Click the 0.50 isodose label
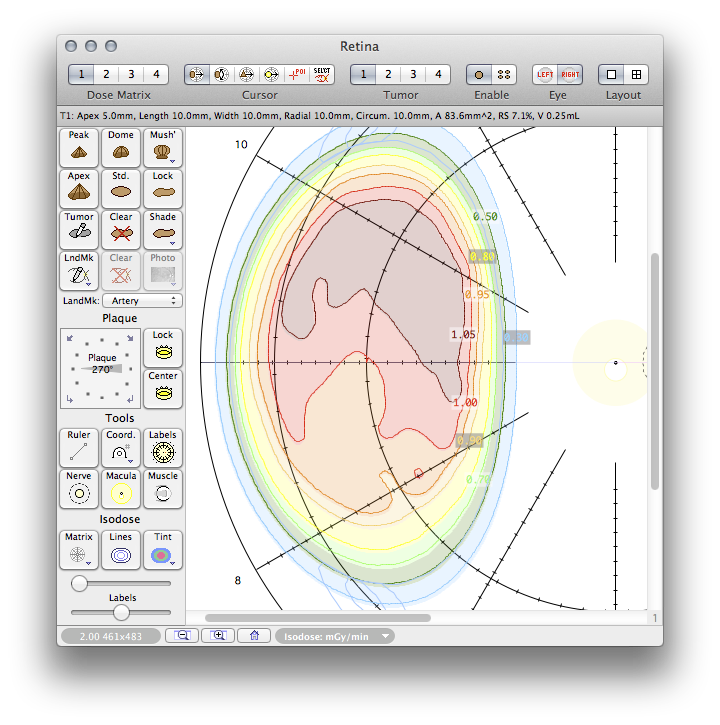The width and height of the screenshot is (720, 725). pos(485,216)
